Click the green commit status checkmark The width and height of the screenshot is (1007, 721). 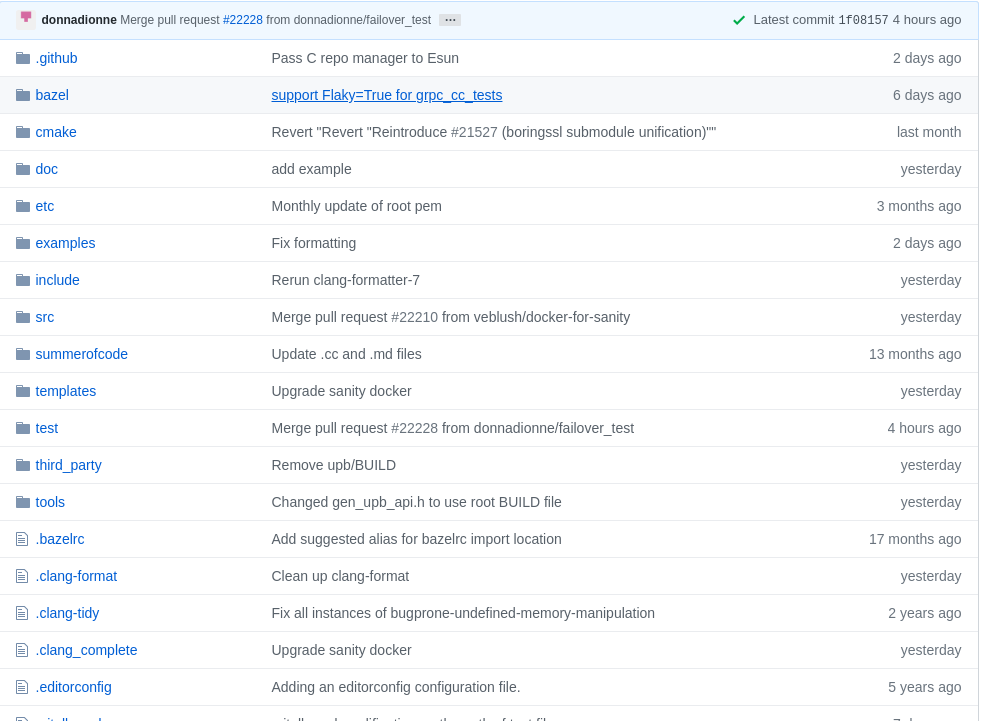[739, 20]
